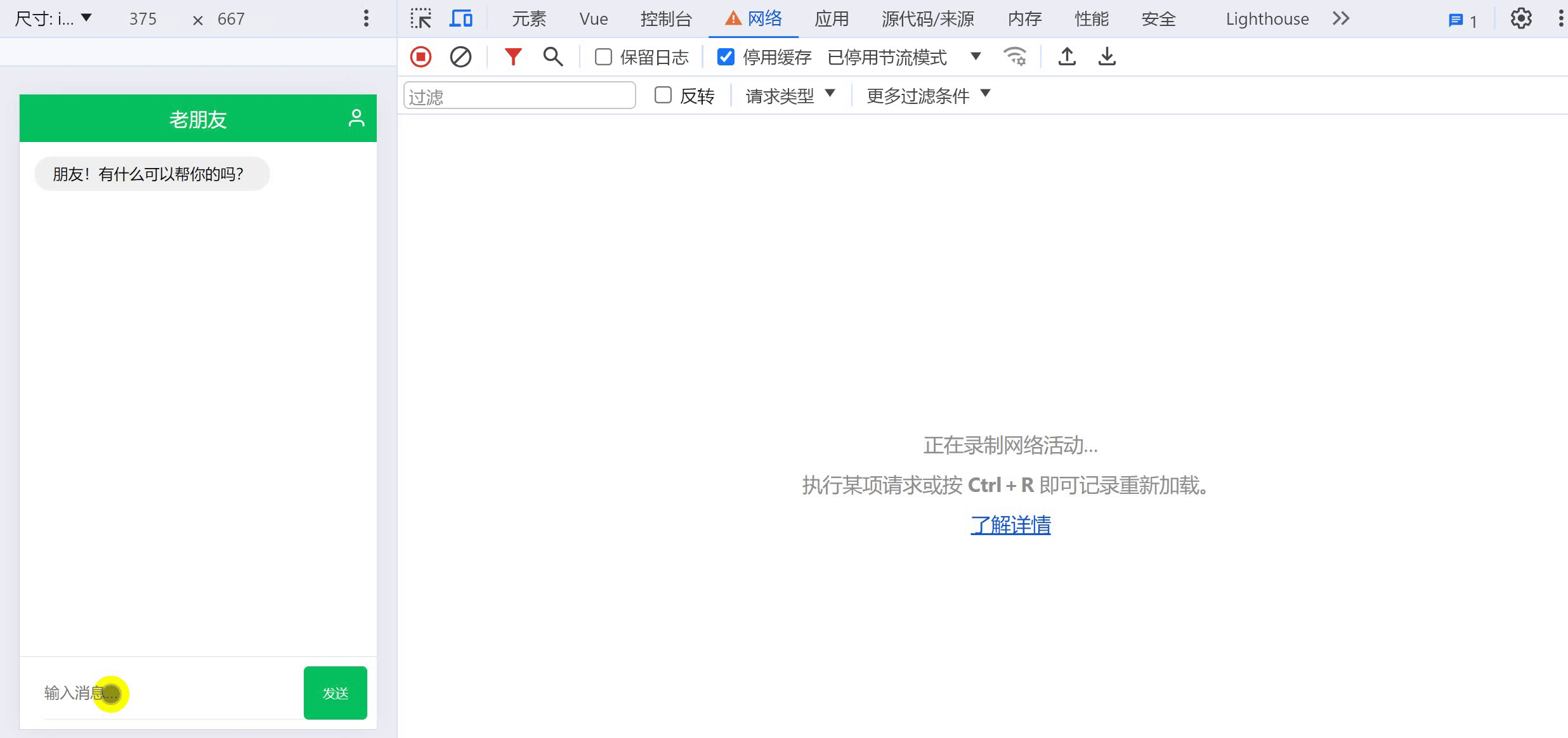1568x738 pixels.
Task: Clear the network log
Action: pyautogui.click(x=461, y=56)
